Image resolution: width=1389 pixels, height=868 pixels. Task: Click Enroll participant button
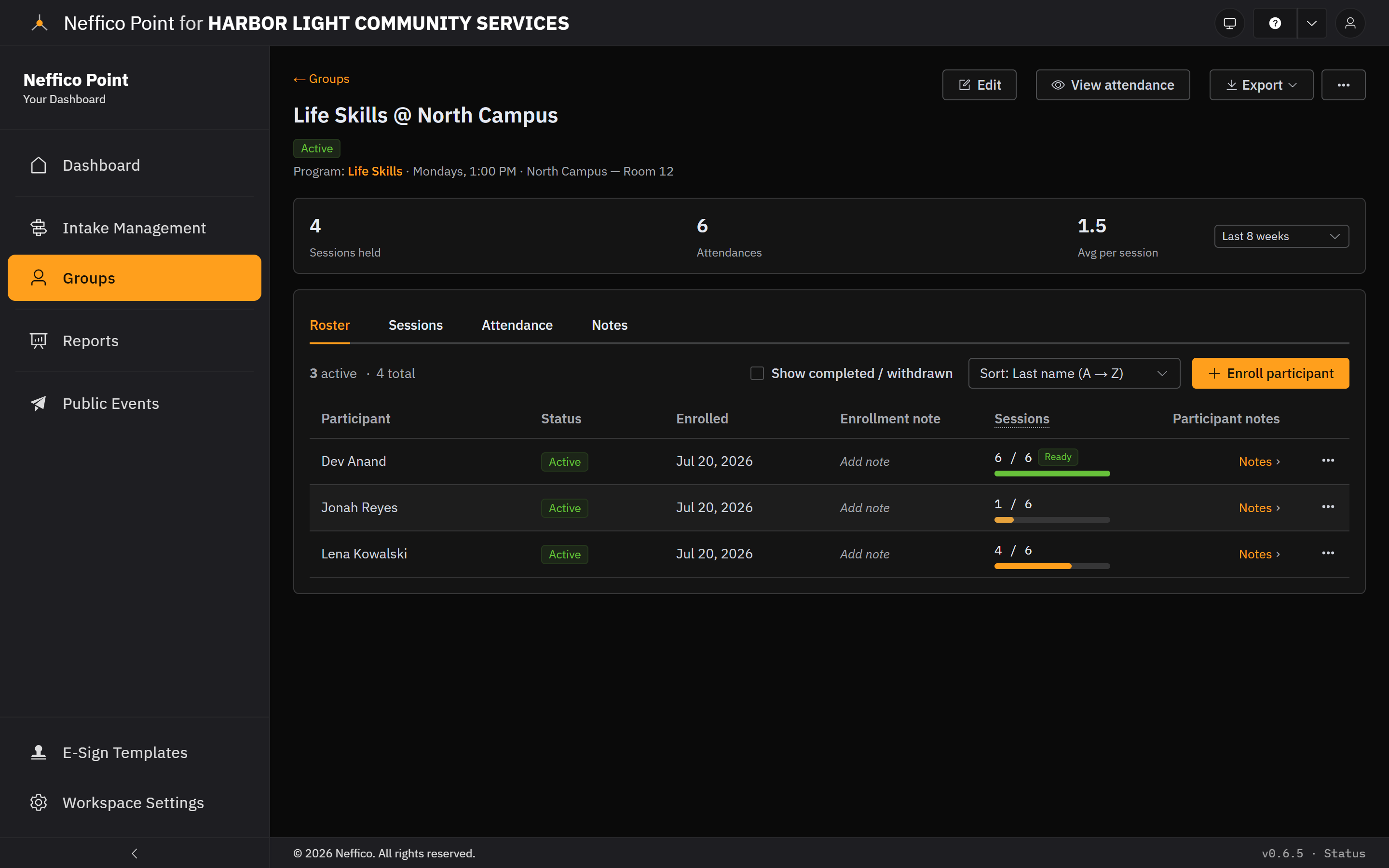pos(1270,373)
